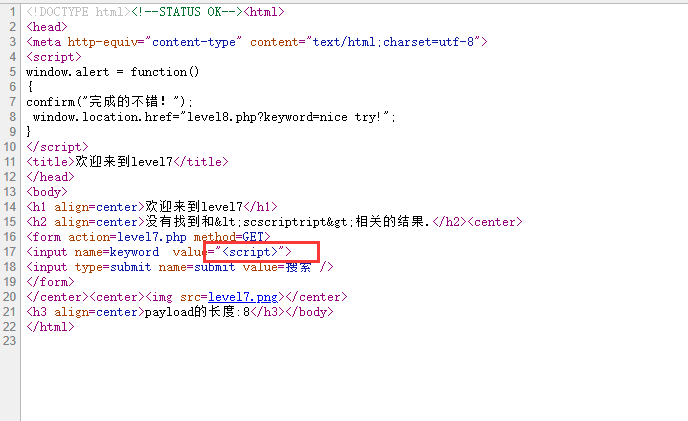Open the level7.png link

coord(243,297)
